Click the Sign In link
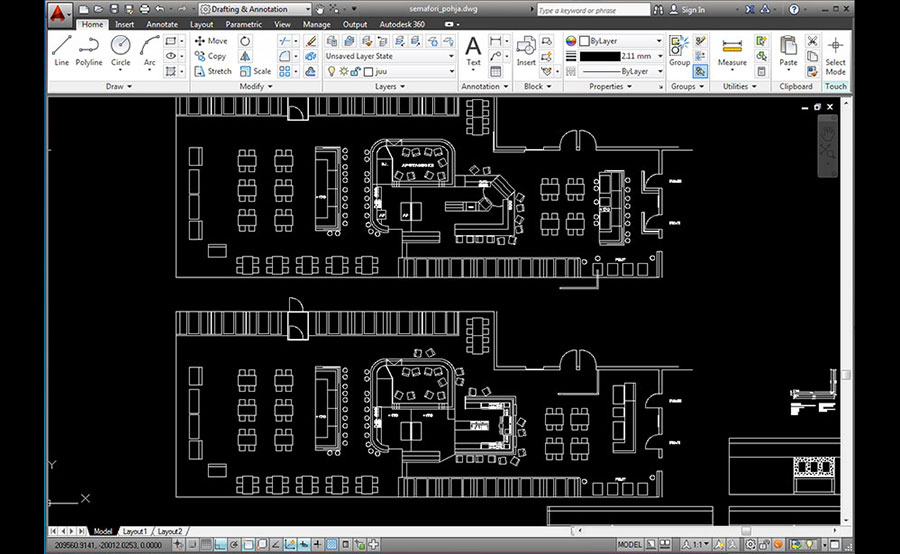900x554 pixels. (693, 10)
